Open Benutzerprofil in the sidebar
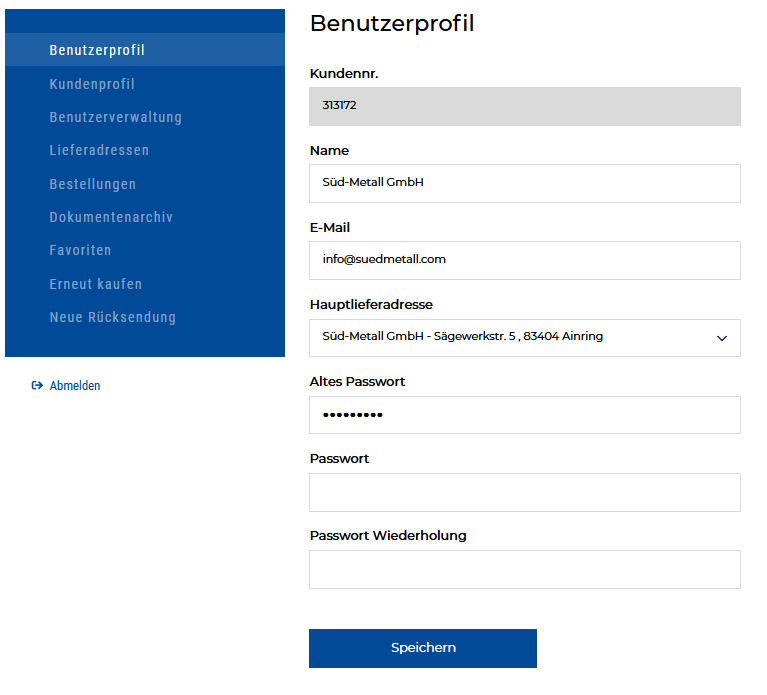This screenshot has width=767, height=695. point(97,50)
